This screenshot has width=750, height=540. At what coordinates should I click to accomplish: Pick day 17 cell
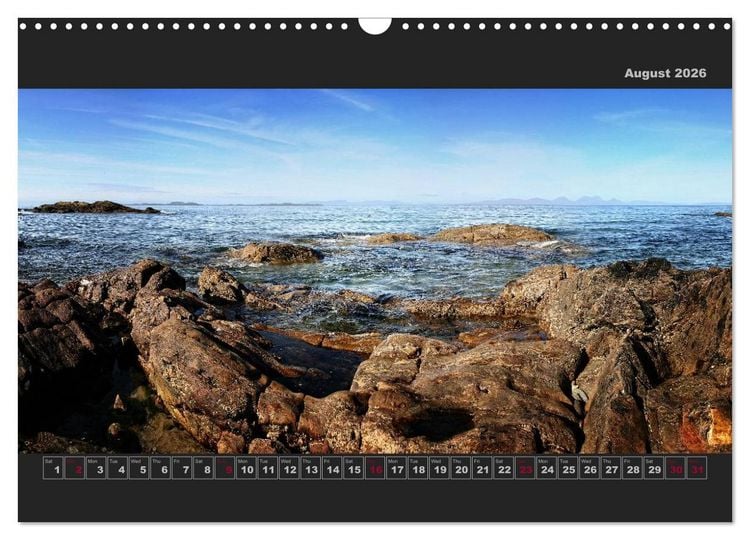click(x=397, y=468)
